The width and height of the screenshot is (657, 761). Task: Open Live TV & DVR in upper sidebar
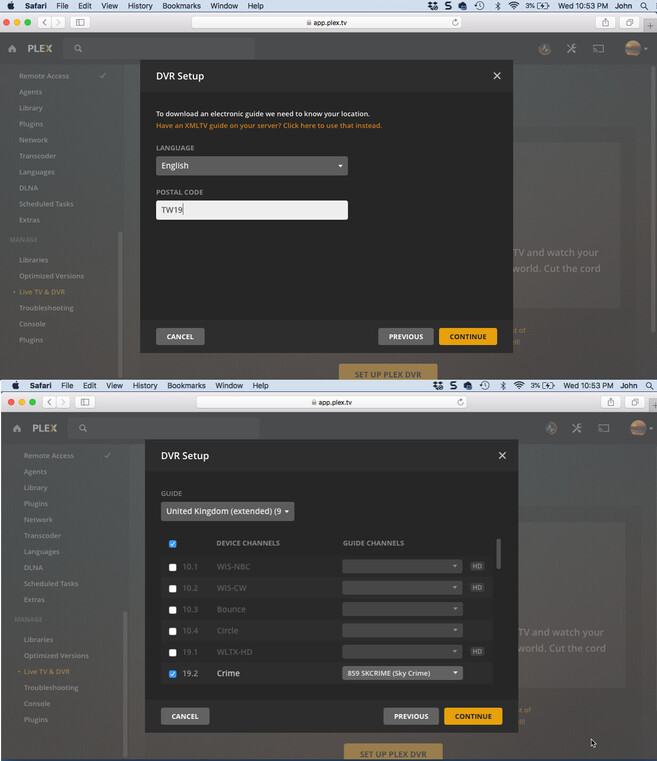tap(42, 292)
